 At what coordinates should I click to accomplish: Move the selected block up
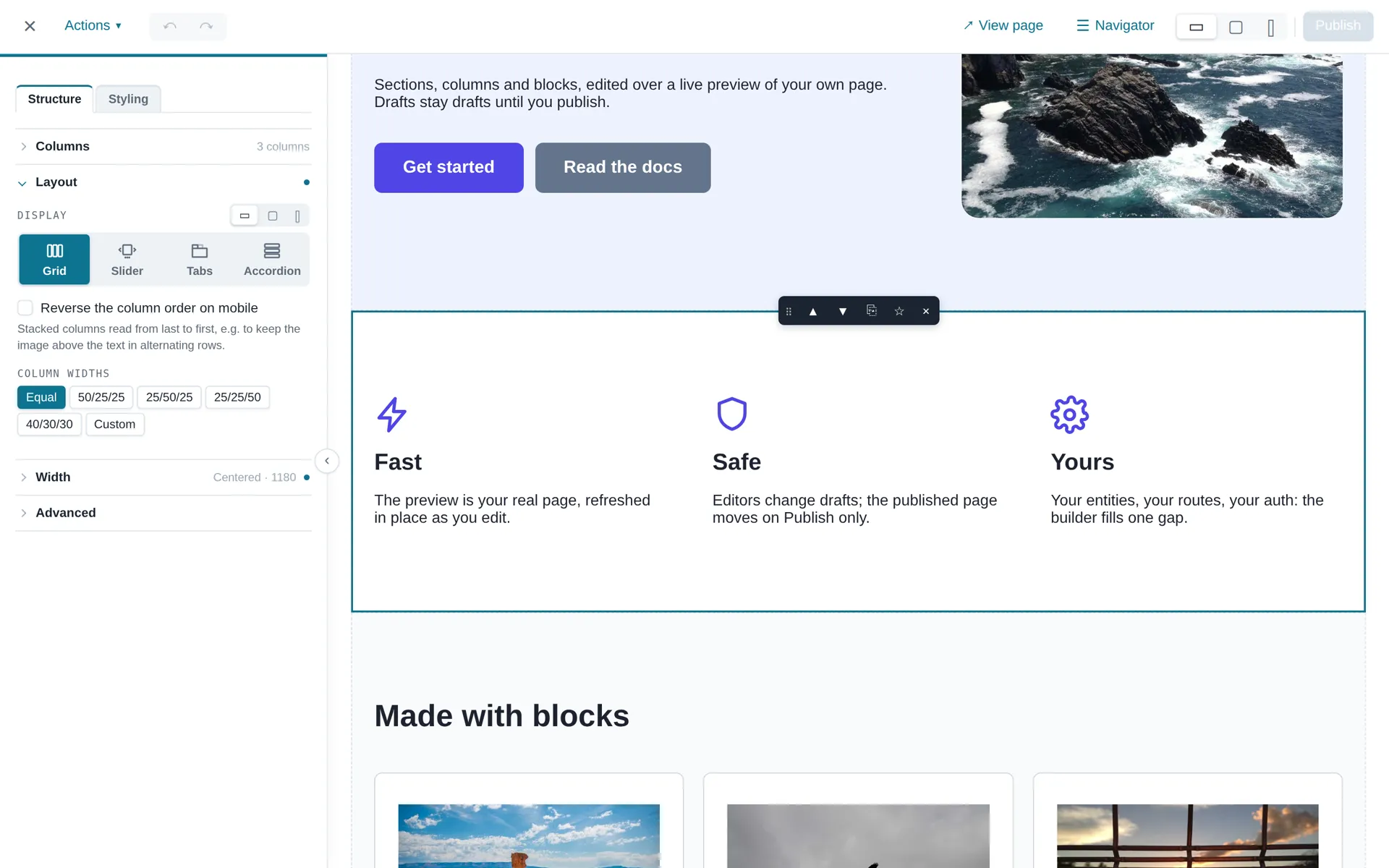click(x=813, y=311)
